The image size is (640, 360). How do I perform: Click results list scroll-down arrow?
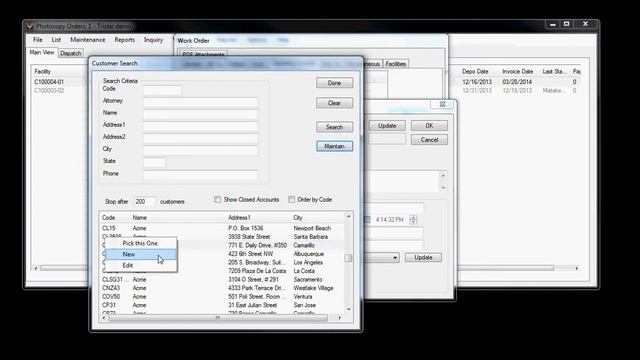349,309
